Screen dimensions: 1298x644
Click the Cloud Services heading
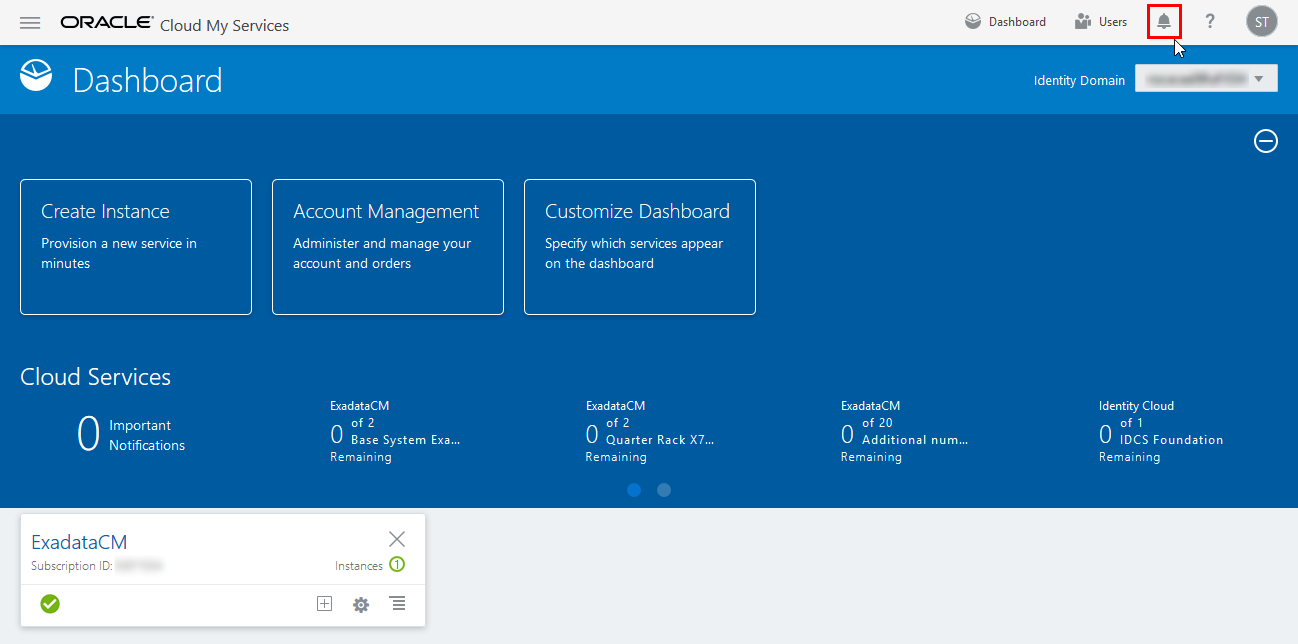[x=95, y=377]
